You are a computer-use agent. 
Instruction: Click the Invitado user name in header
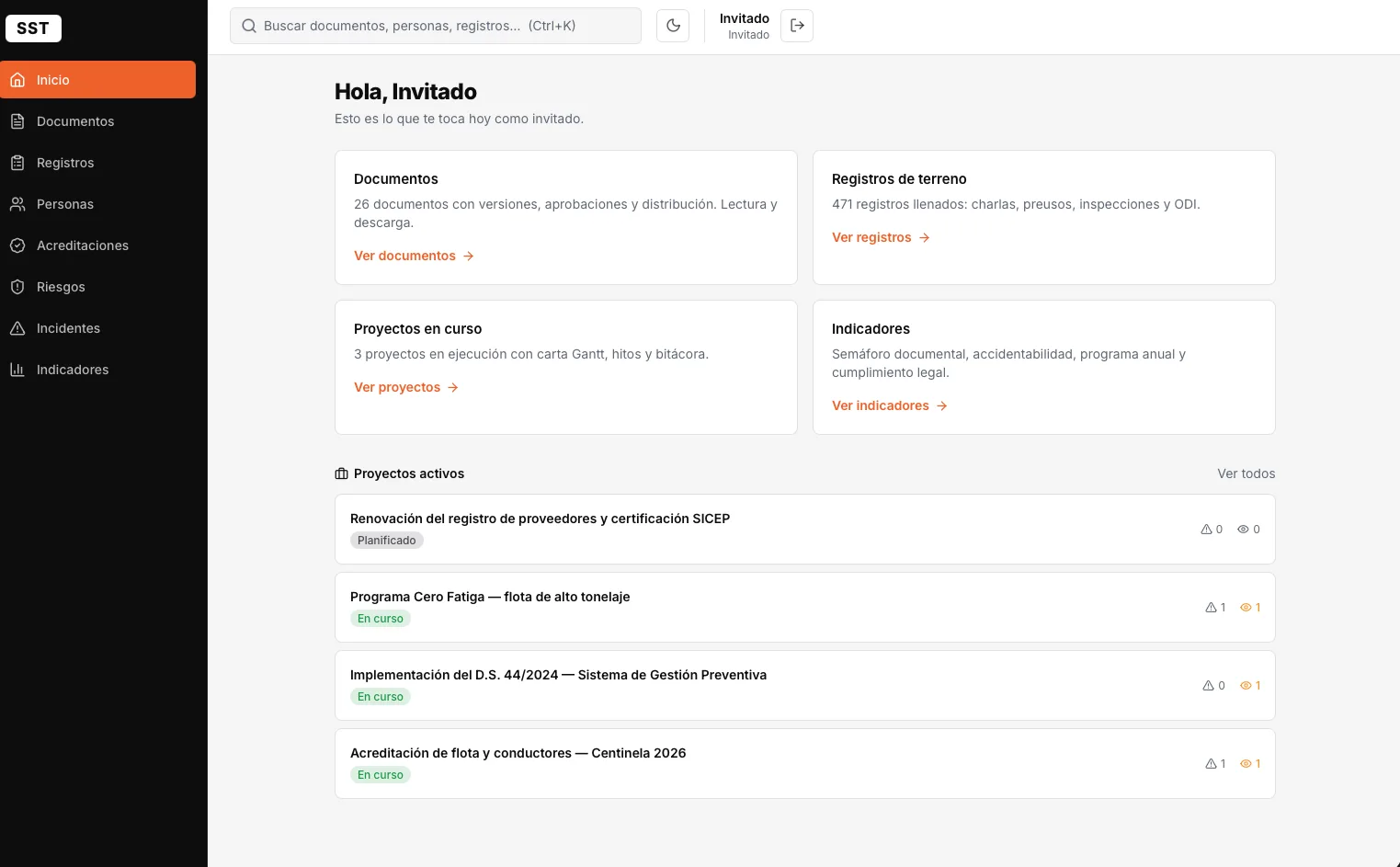pos(745,18)
